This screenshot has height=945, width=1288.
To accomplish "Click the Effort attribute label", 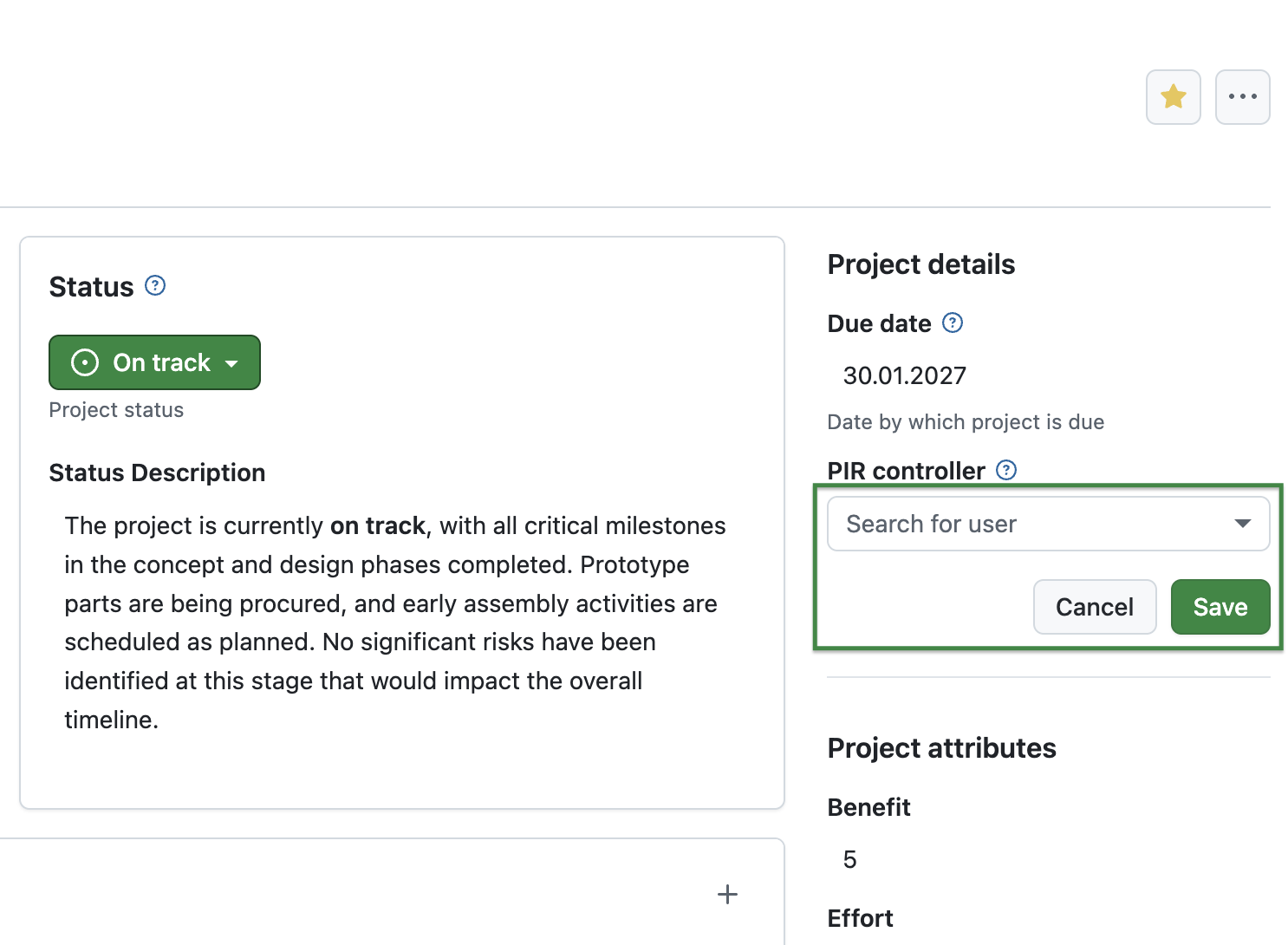I will pyautogui.click(x=860, y=917).
